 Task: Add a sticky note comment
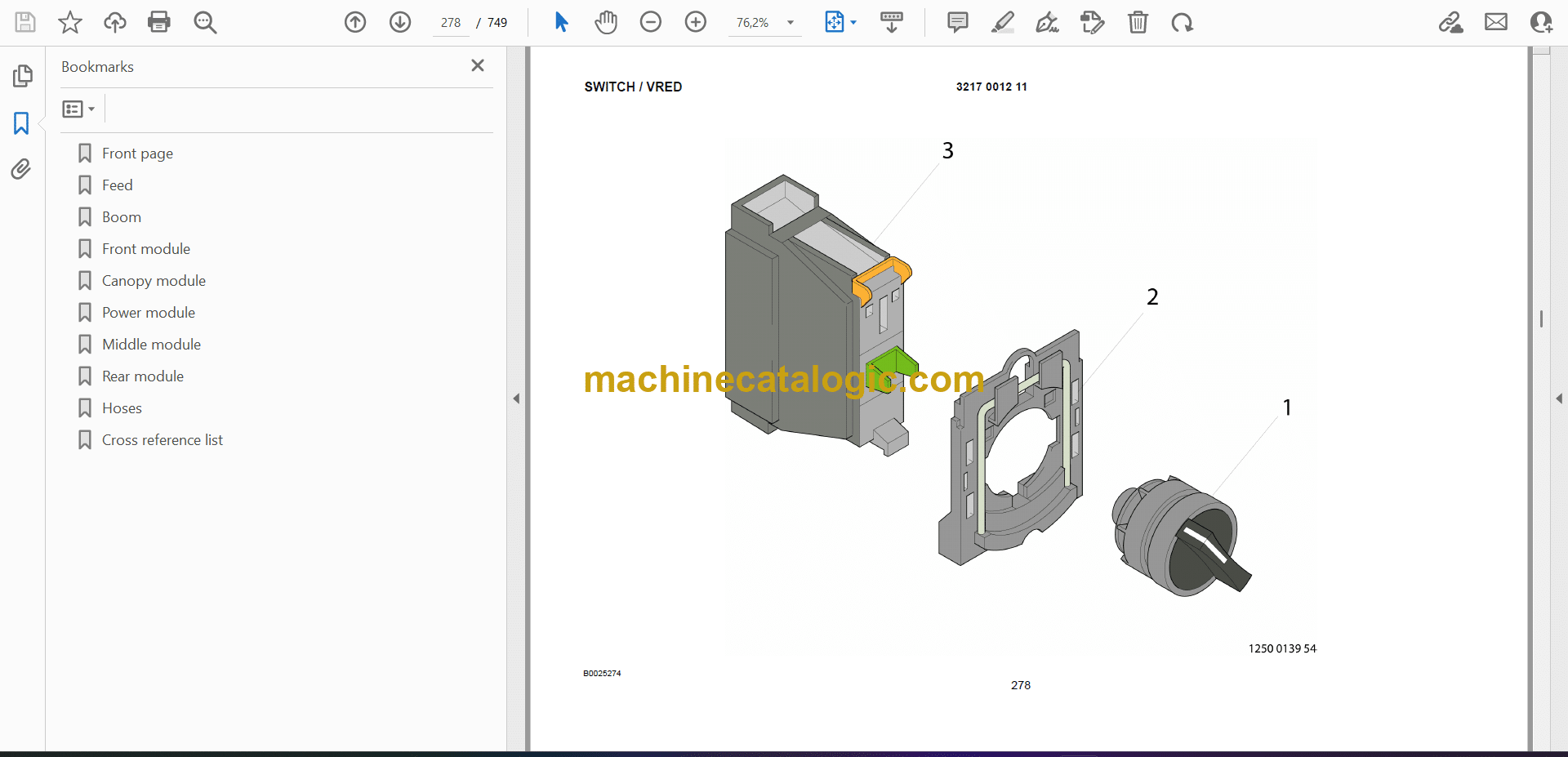tap(957, 22)
